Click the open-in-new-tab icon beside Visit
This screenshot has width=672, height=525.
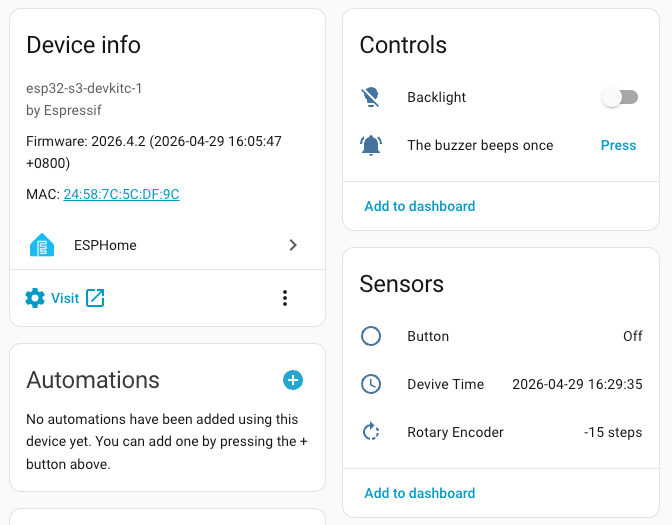(95, 298)
